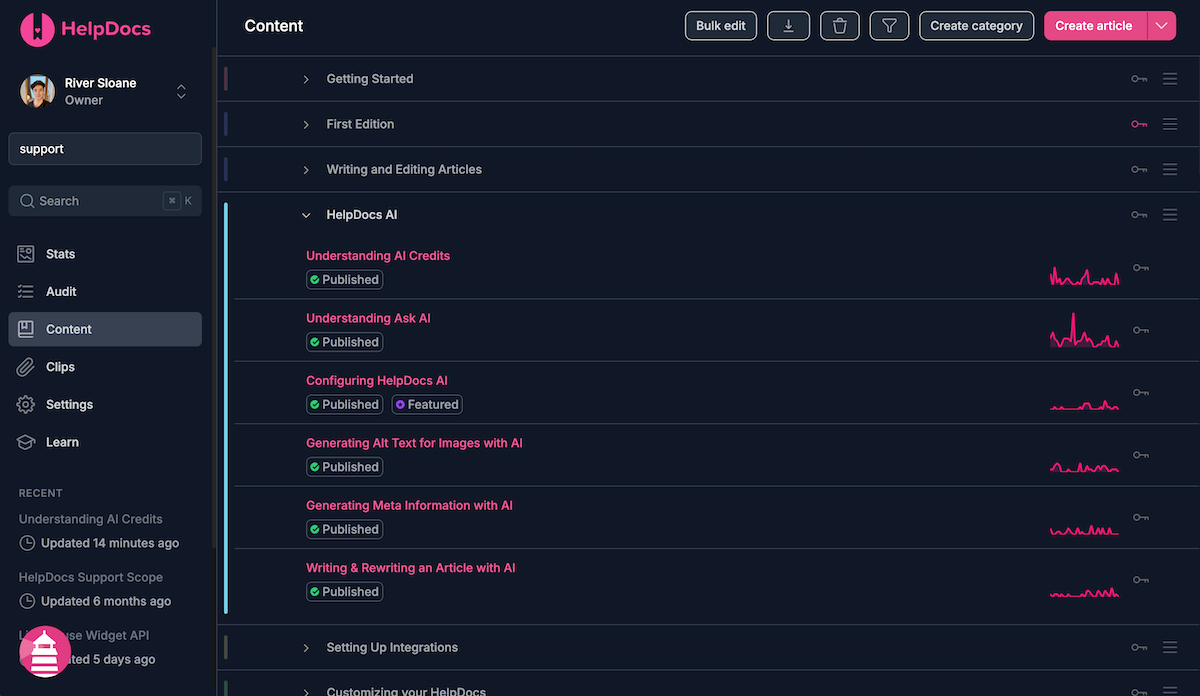Image resolution: width=1200 pixels, height=696 pixels.
Task: Click the Create category button
Action: point(976,26)
